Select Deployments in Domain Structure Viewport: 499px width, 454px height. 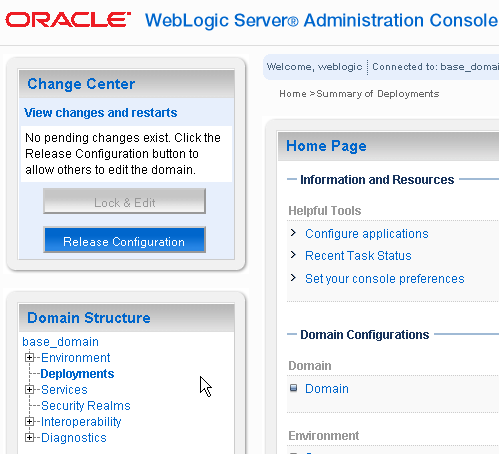click(x=77, y=374)
